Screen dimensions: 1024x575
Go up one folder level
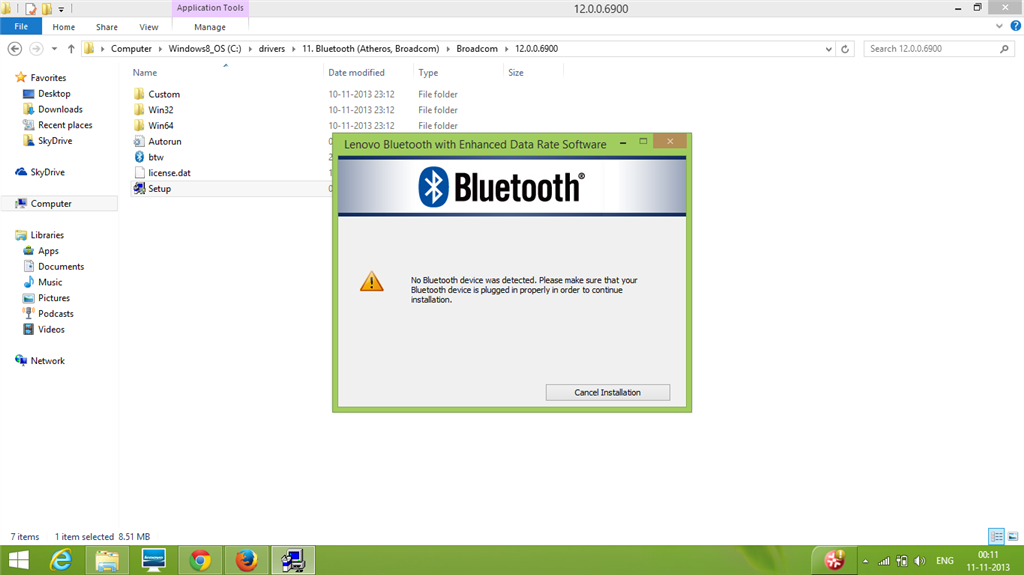(71, 49)
